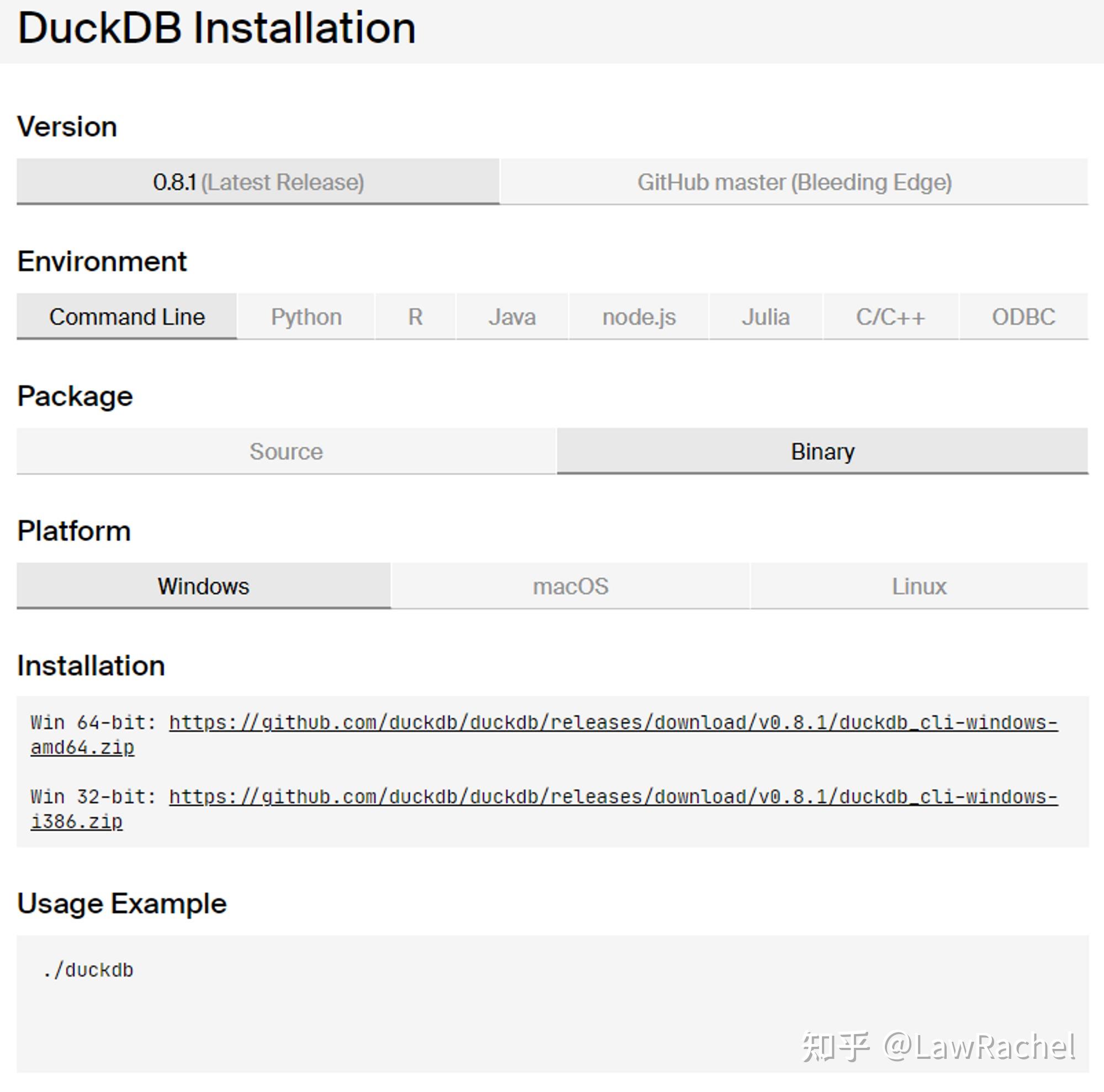
Task: Select the R environment
Action: 415,316
